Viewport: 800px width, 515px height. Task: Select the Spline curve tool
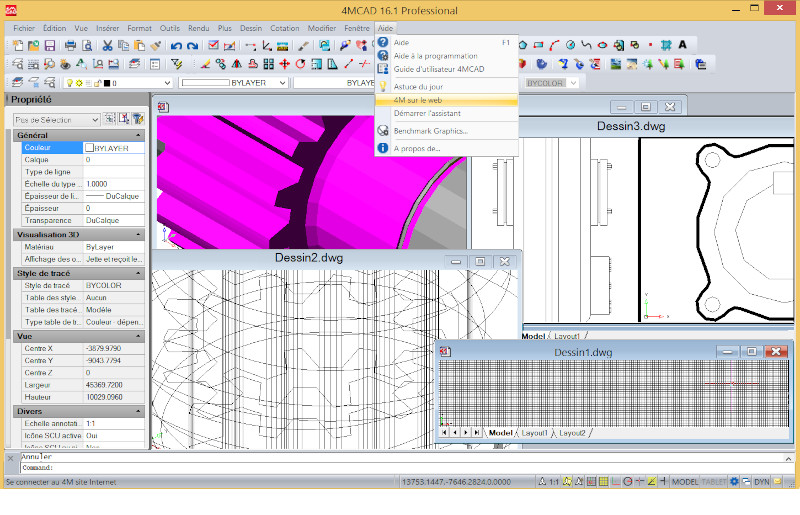586,45
